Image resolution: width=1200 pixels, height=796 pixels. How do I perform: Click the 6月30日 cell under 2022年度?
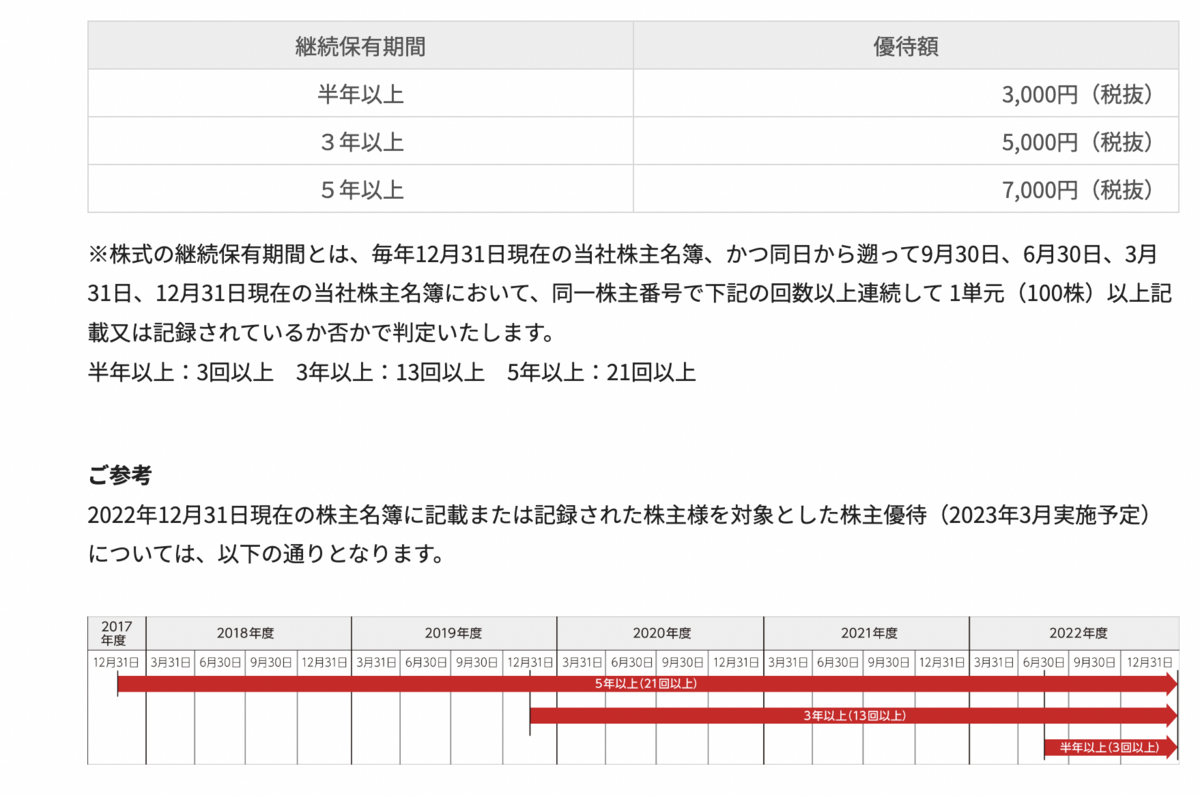pyautogui.click(x=1044, y=661)
